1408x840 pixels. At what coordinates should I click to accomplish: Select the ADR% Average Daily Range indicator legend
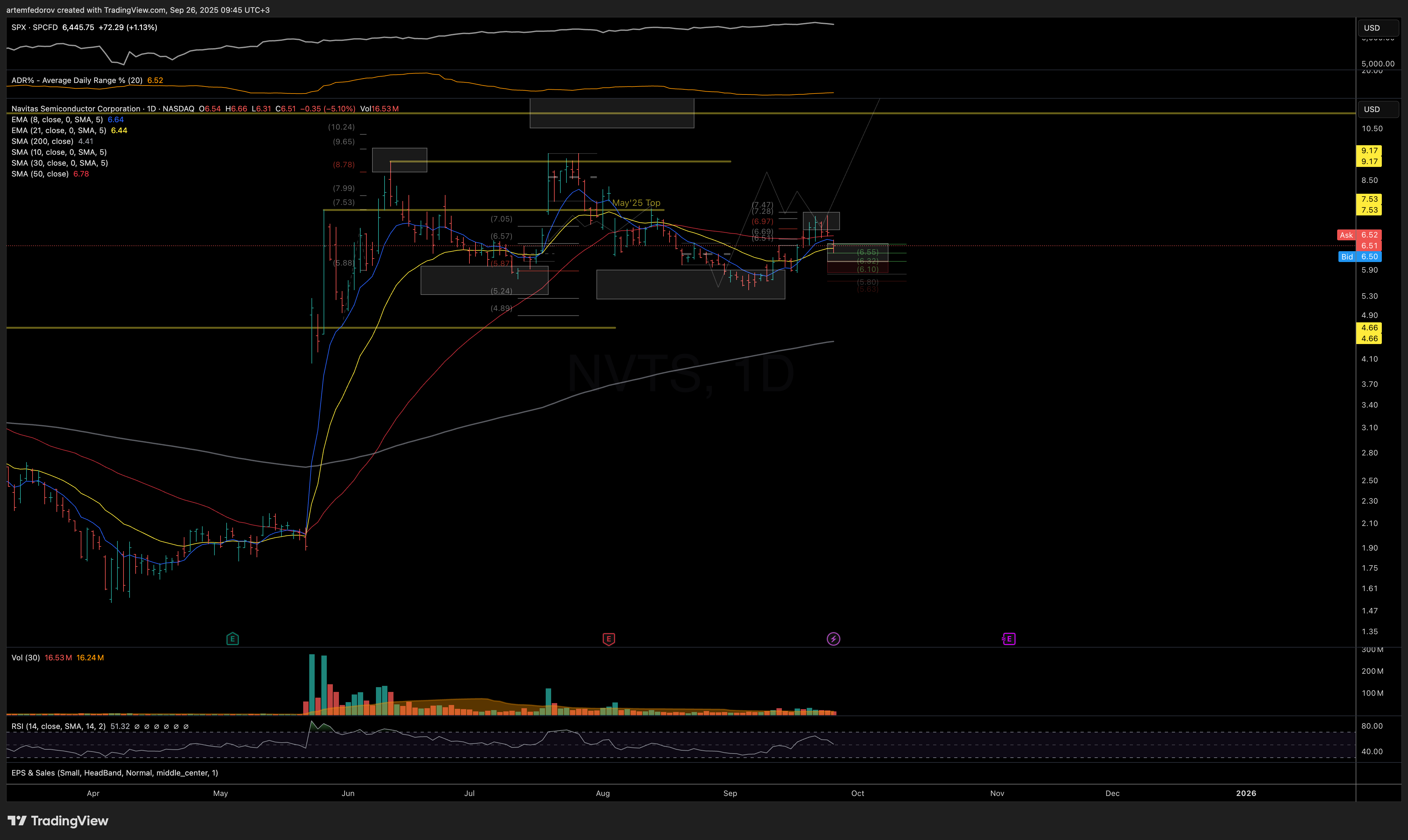(77, 80)
